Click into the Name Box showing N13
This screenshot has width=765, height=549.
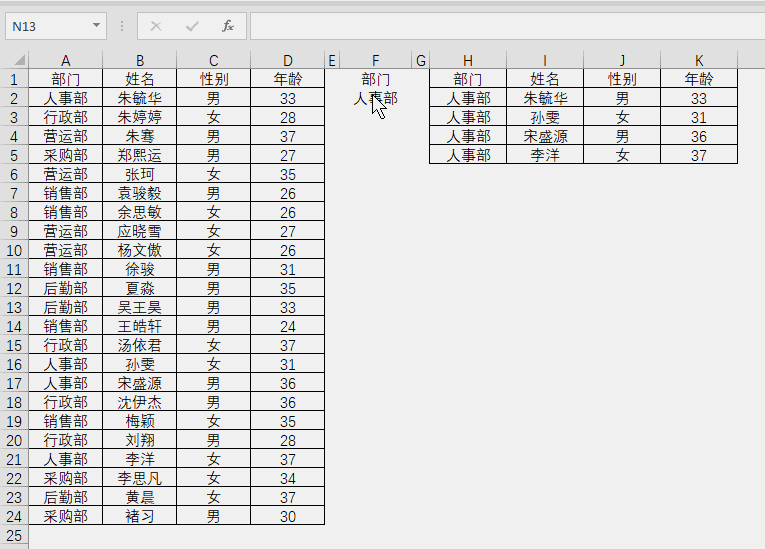(49, 26)
